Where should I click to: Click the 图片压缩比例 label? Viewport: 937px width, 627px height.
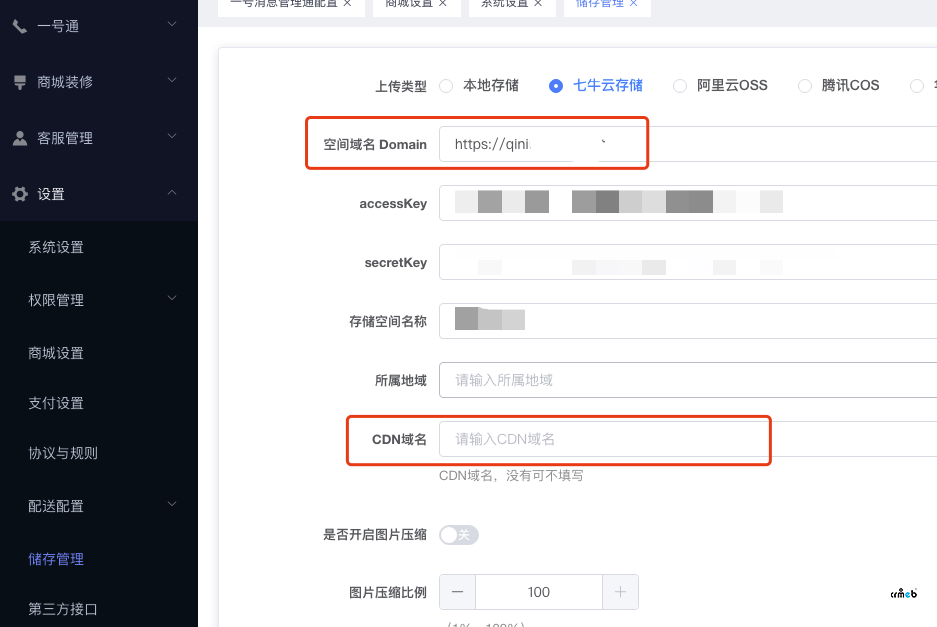pyautogui.click(x=388, y=592)
